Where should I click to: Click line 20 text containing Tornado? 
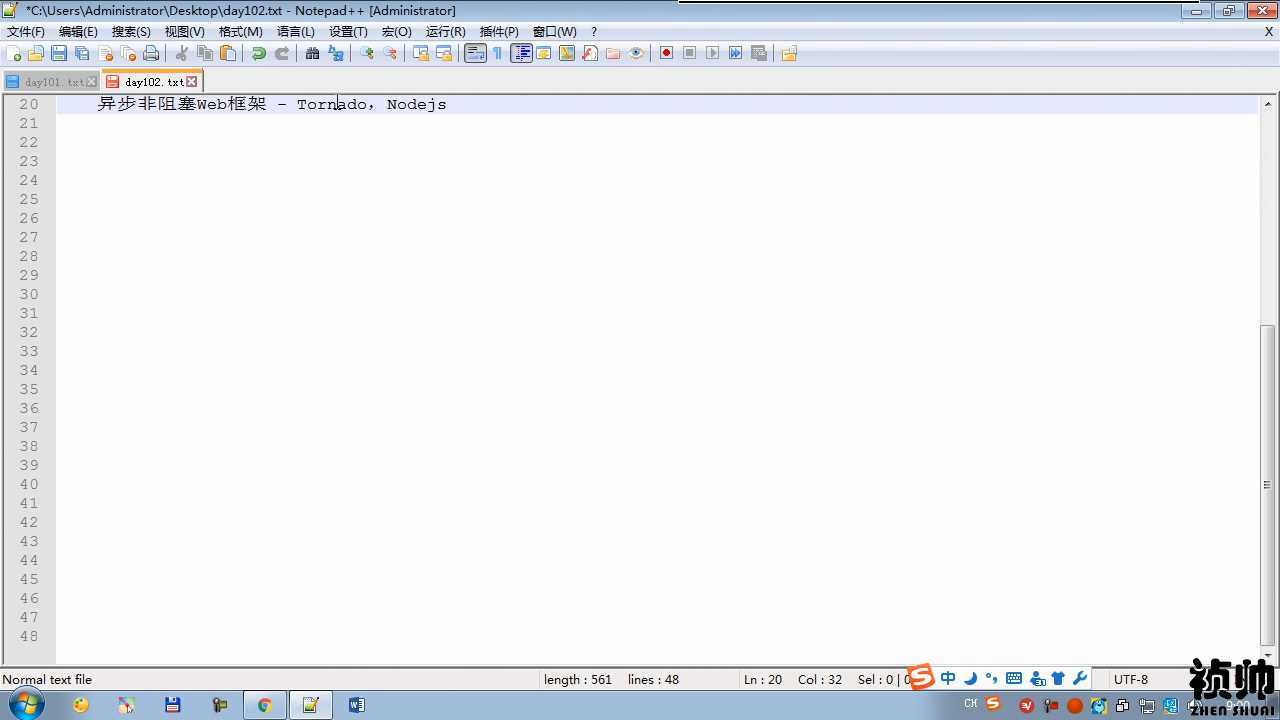coord(272,104)
